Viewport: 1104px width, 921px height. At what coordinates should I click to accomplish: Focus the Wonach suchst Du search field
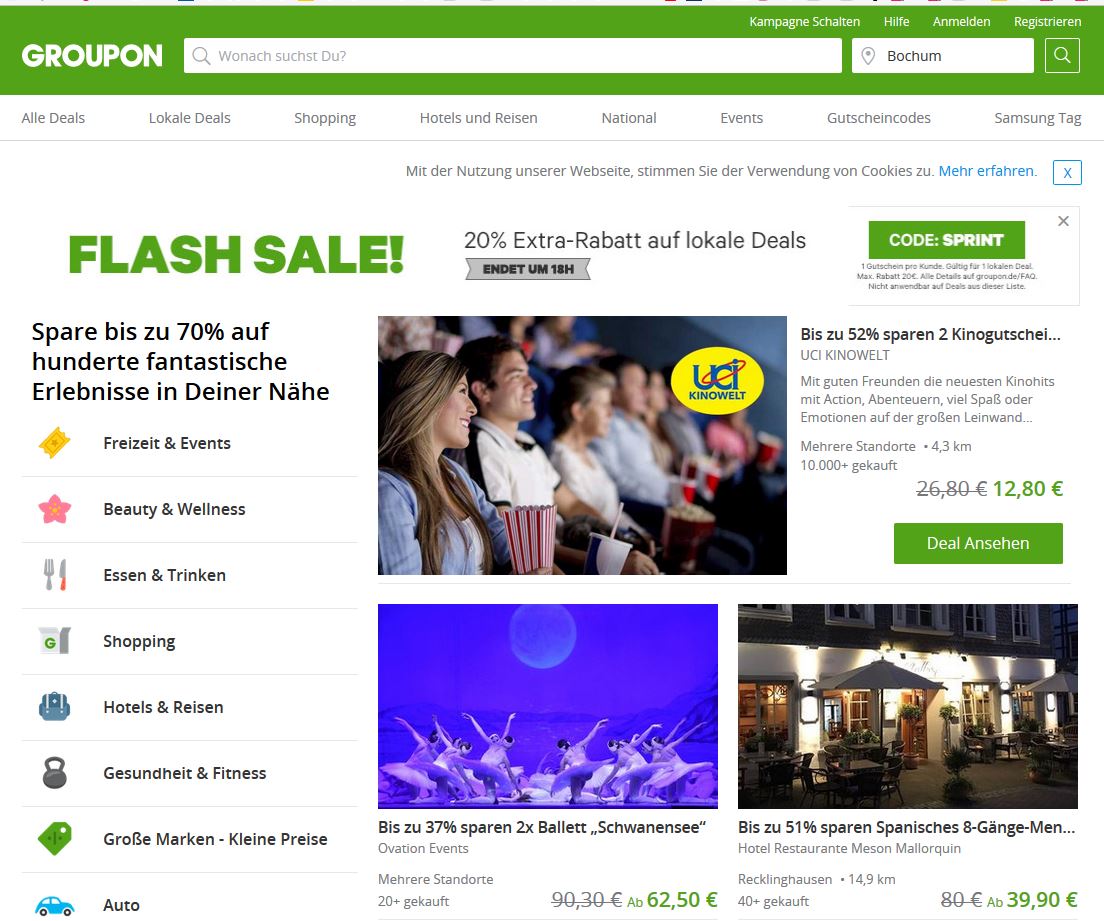[513, 56]
